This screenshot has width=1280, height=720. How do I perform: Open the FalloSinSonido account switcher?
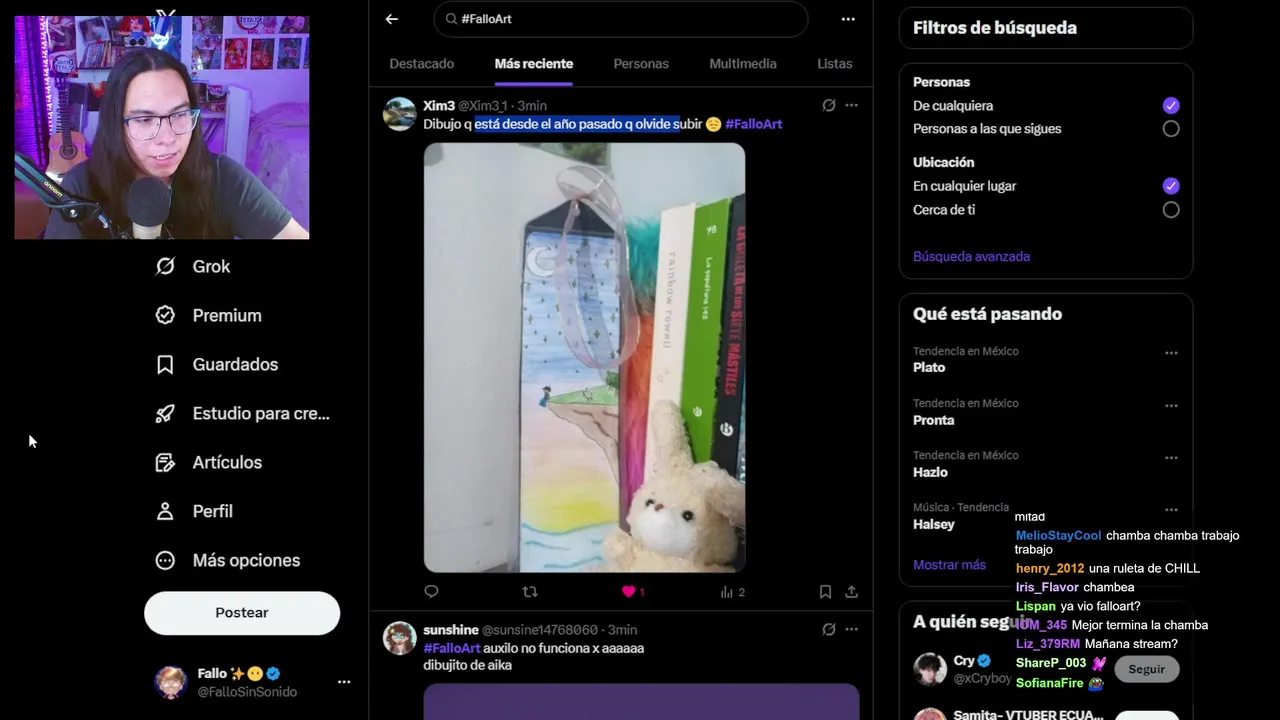(253, 682)
